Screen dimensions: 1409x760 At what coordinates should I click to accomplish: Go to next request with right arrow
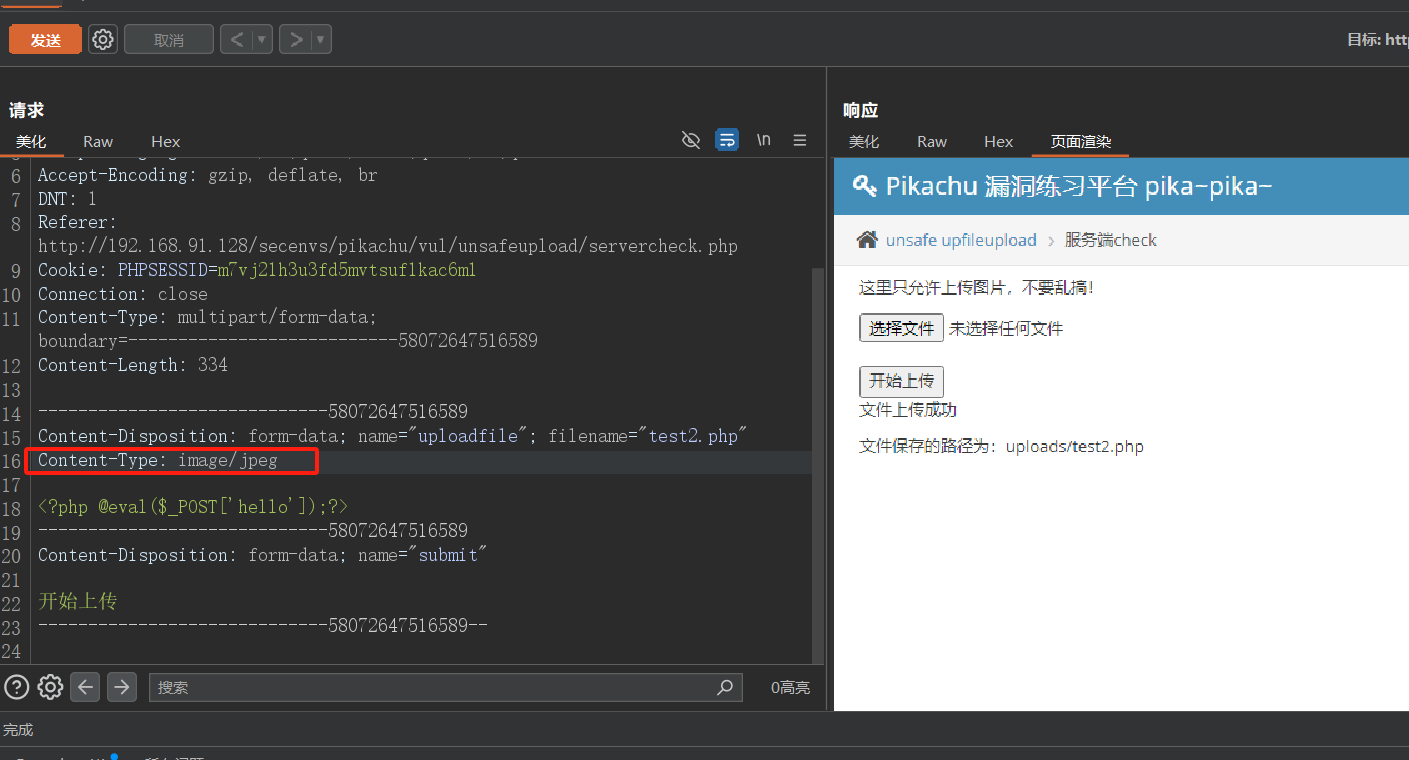click(295, 40)
